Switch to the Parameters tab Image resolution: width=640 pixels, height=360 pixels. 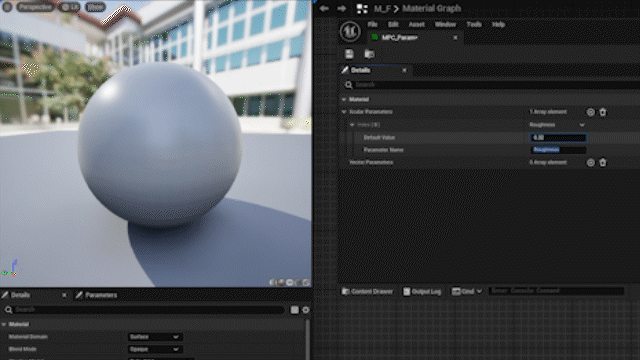(97, 295)
